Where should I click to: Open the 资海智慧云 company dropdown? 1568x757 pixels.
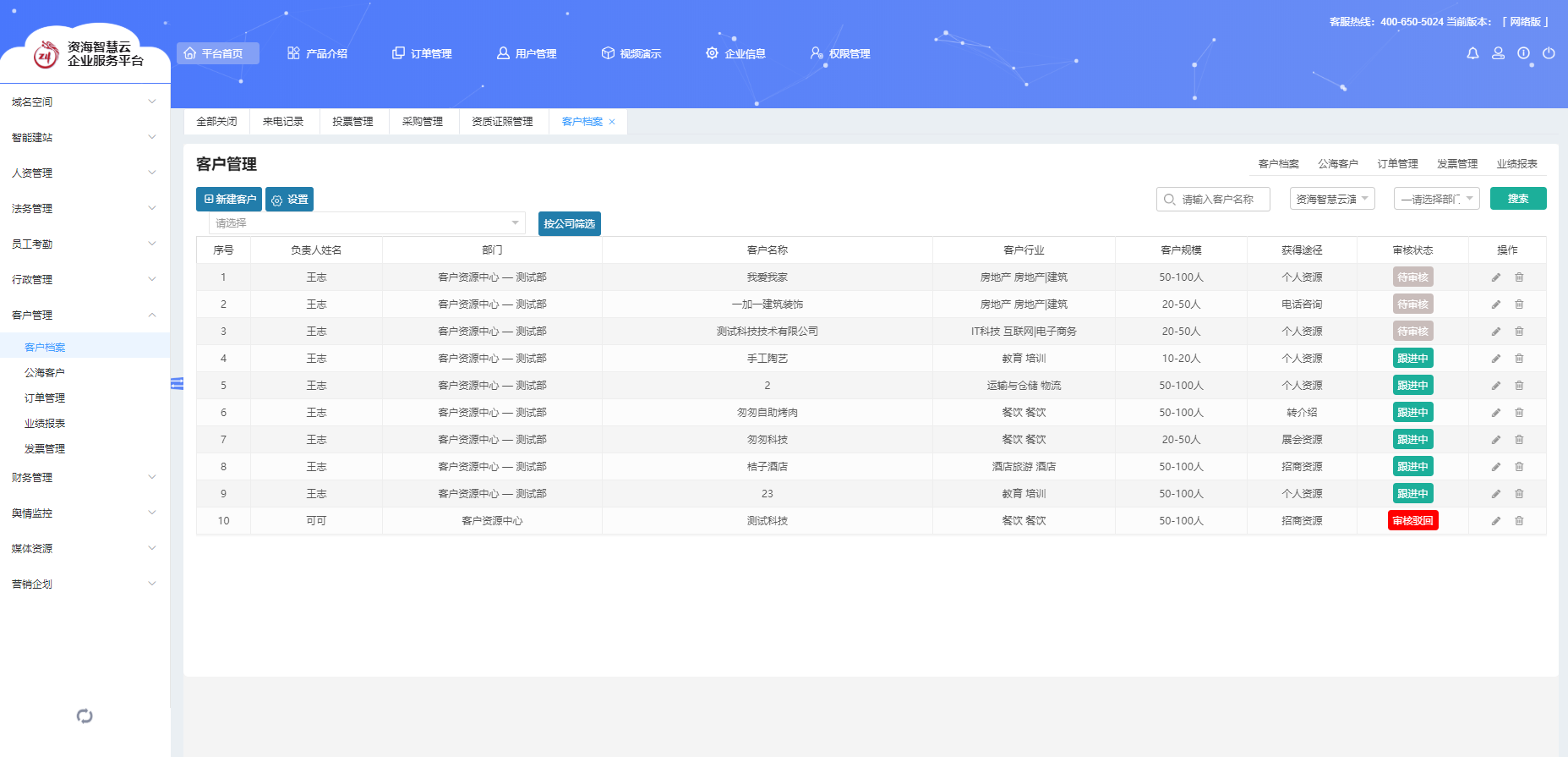pos(1332,200)
